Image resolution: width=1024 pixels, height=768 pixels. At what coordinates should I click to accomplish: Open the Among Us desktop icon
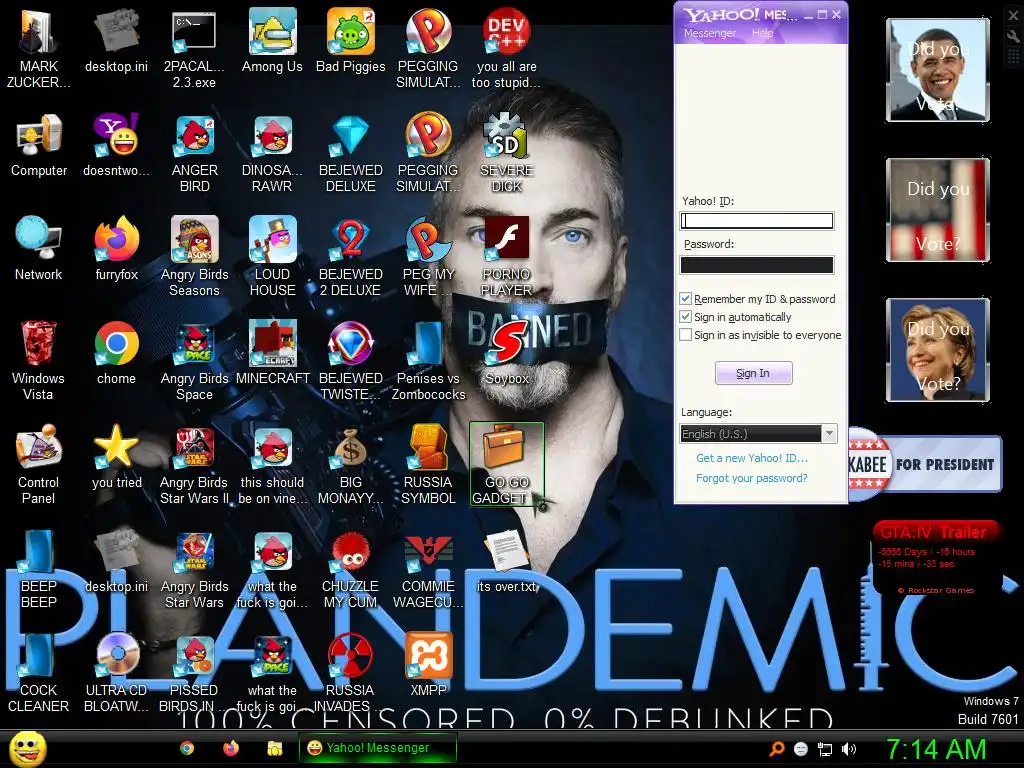pos(272,40)
